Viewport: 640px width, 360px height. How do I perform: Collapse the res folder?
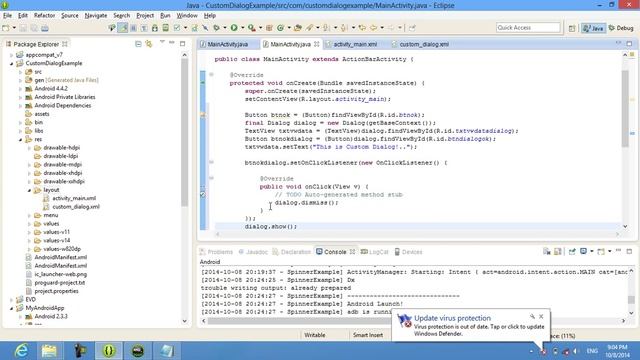20,139
